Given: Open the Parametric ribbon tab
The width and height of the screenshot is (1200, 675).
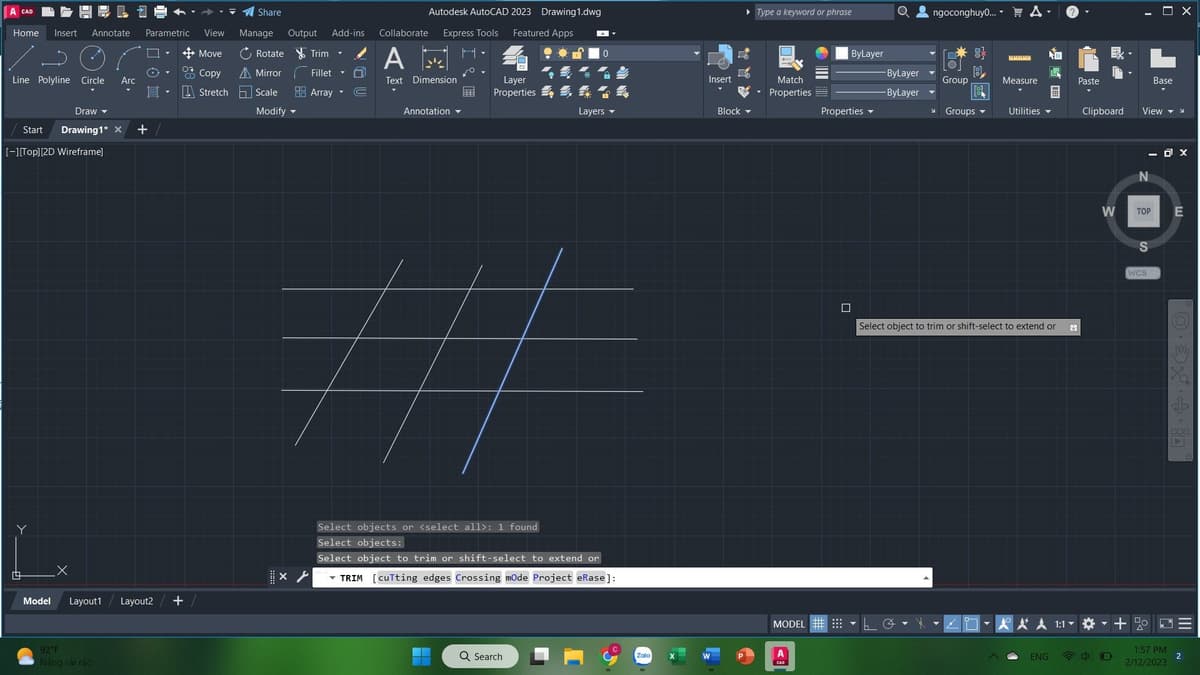Looking at the screenshot, I should [x=167, y=33].
